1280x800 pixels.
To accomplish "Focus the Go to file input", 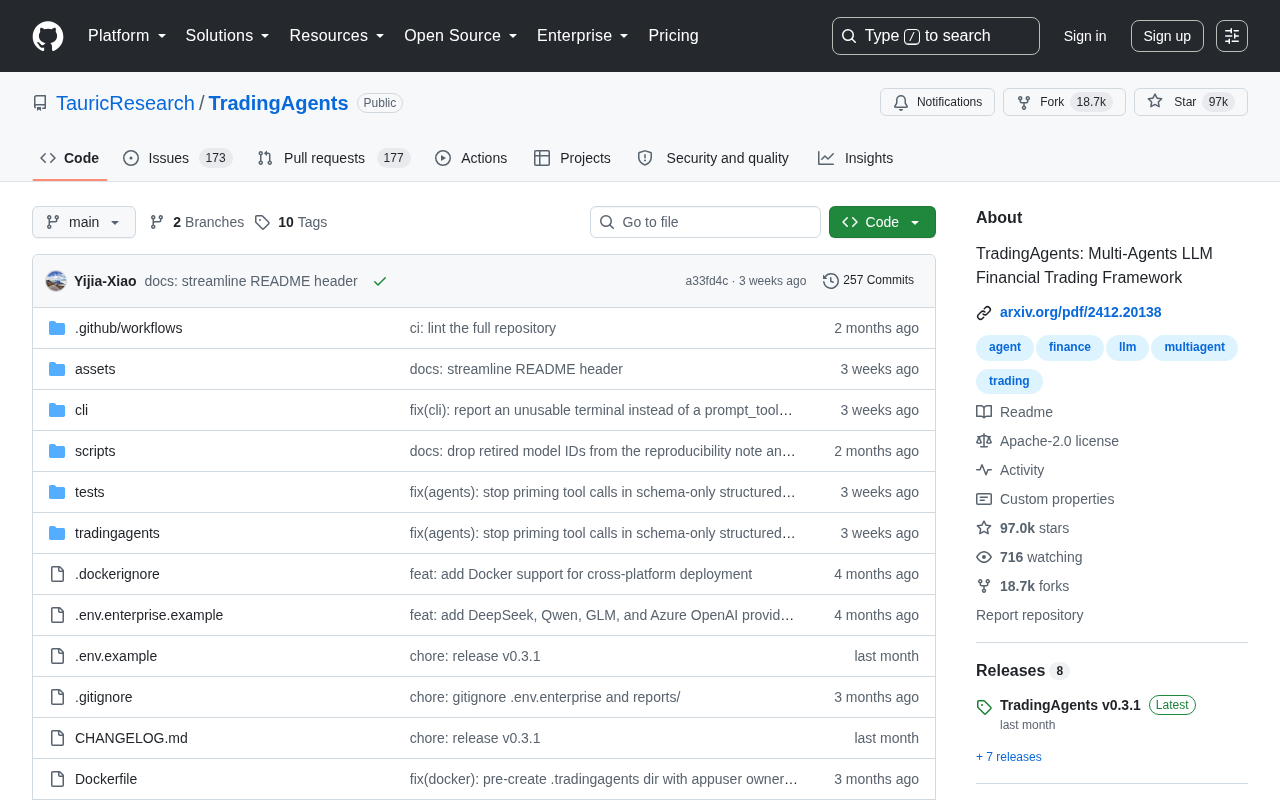I will (705, 222).
